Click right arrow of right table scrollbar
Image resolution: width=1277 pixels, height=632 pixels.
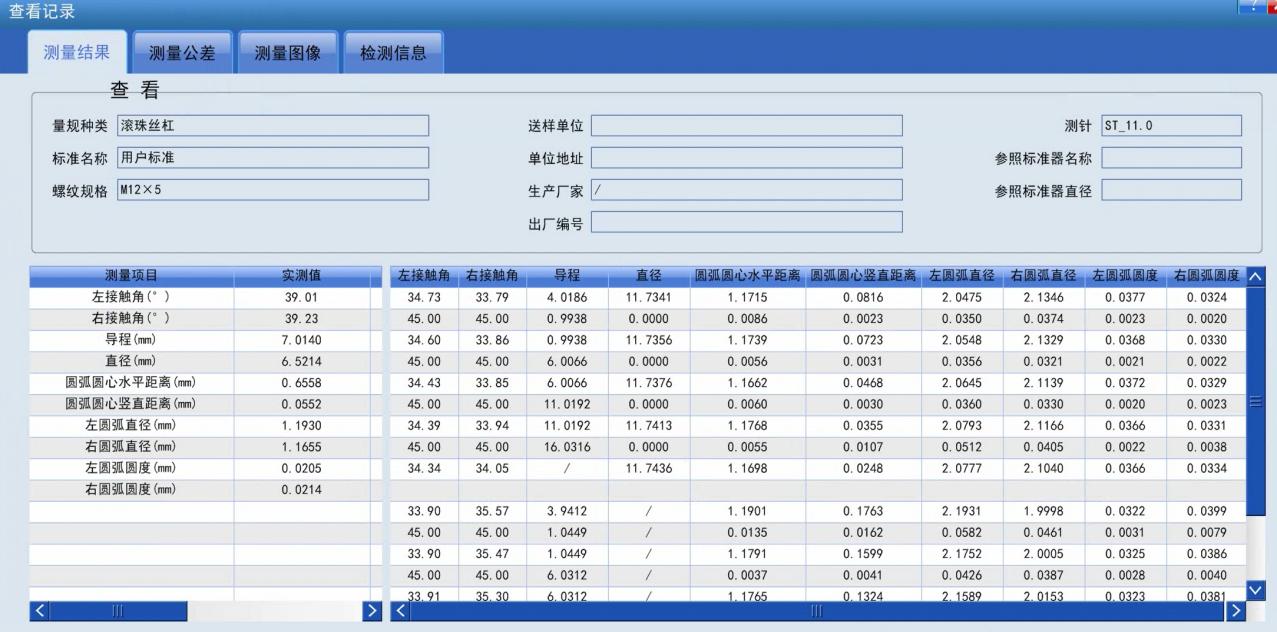coord(1238,610)
